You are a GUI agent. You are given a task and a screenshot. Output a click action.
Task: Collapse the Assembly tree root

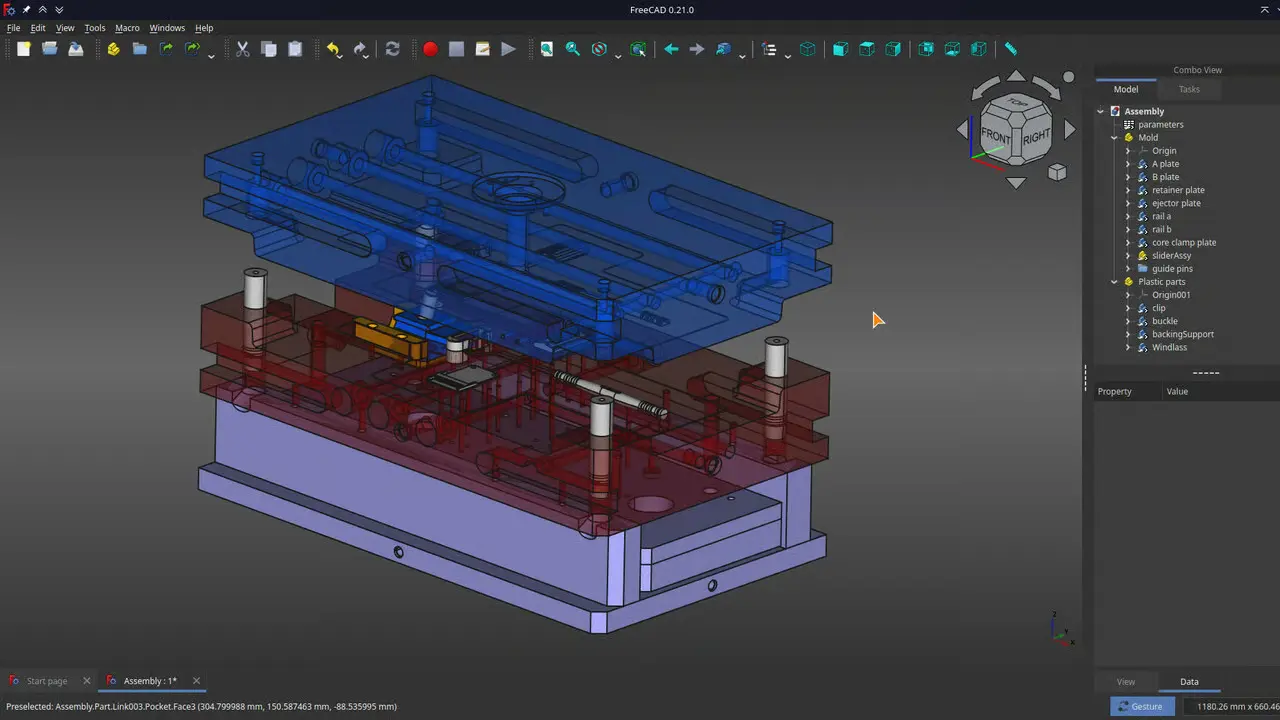tap(1101, 111)
